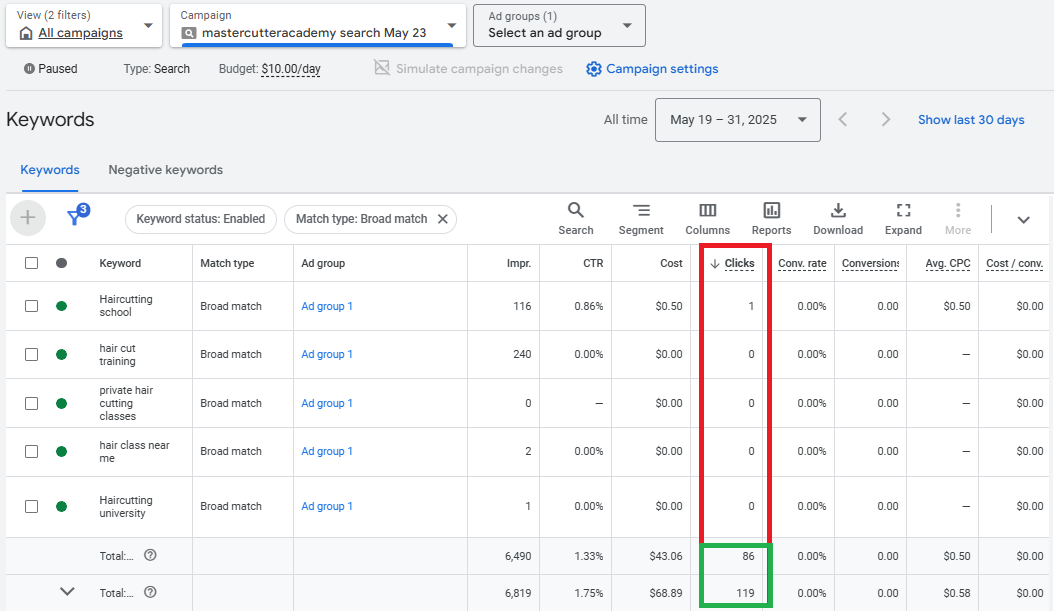Open Ad group 1 link for Haircutting university
This screenshot has width=1054, height=611.
tap(327, 506)
